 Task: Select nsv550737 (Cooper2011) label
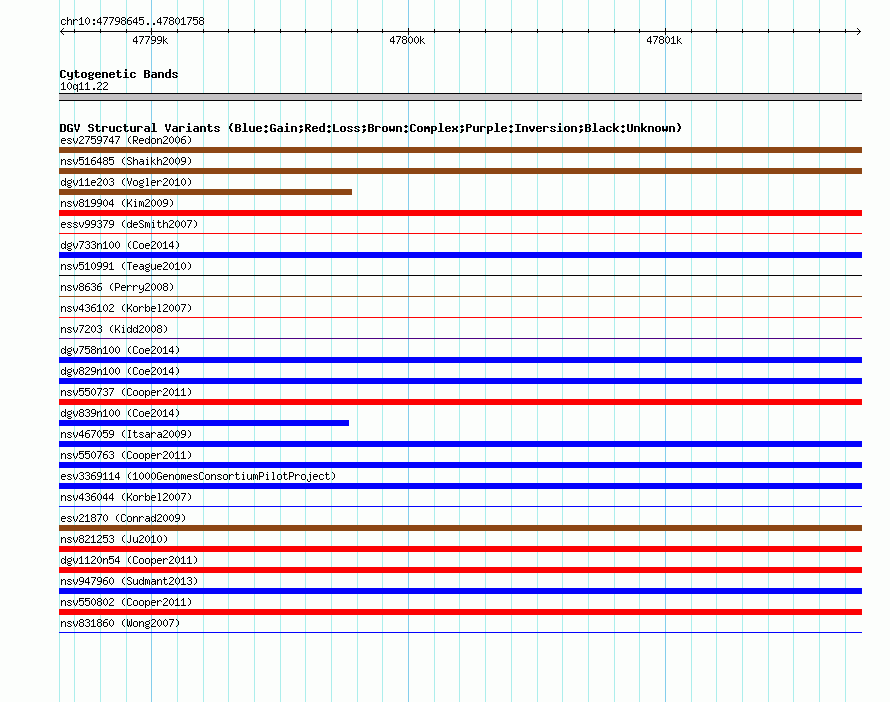click(126, 392)
